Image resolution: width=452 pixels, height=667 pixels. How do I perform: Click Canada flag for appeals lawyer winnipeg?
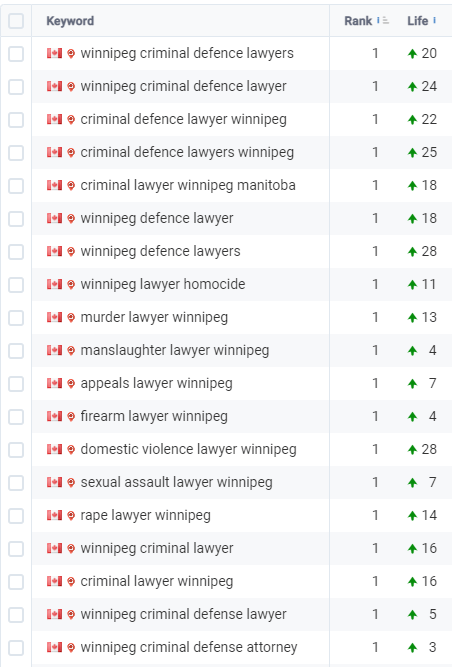coord(54,383)
